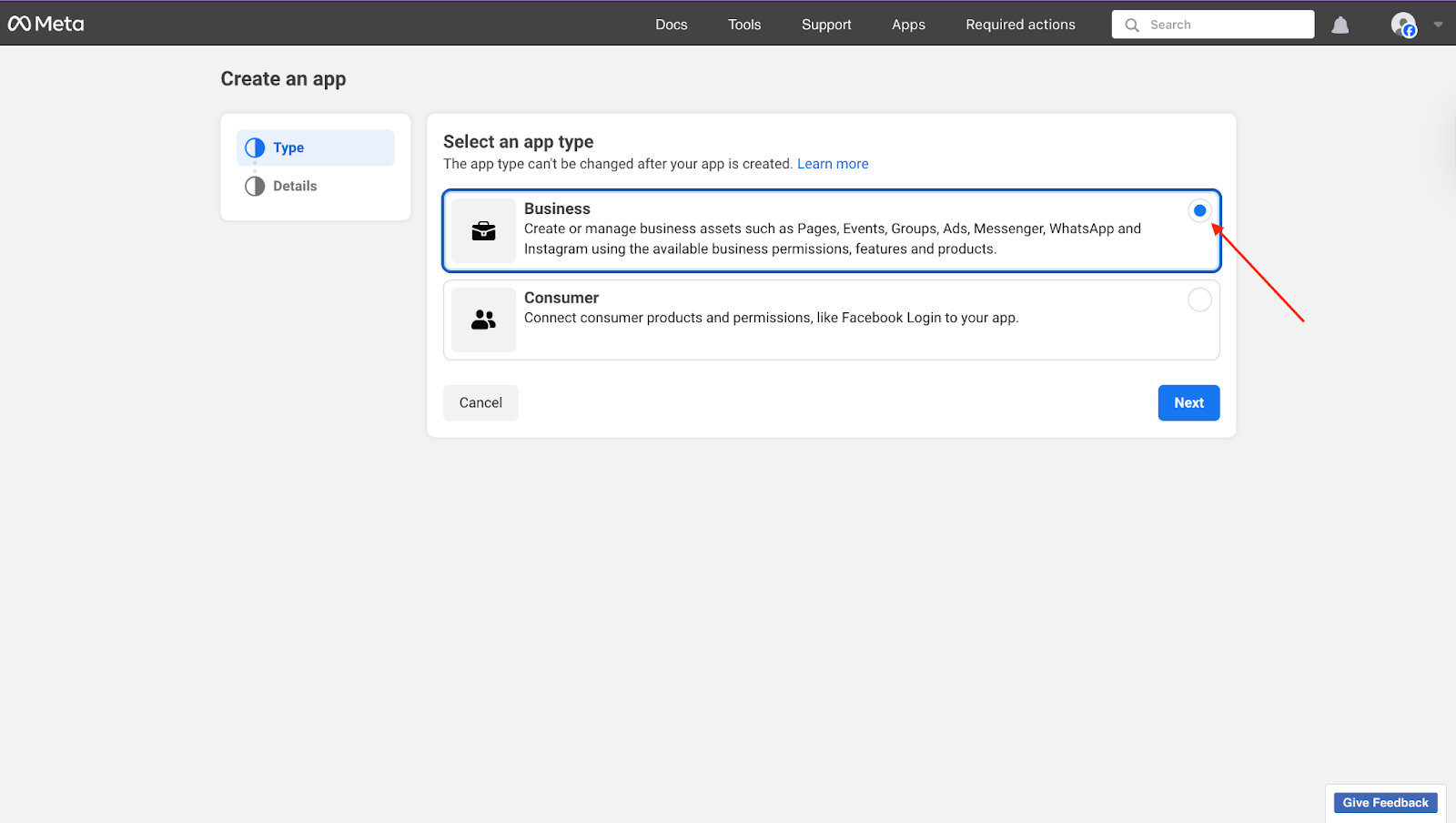Click the Details step half-circle icon
Screen dimensions: 1456x823
255,186
